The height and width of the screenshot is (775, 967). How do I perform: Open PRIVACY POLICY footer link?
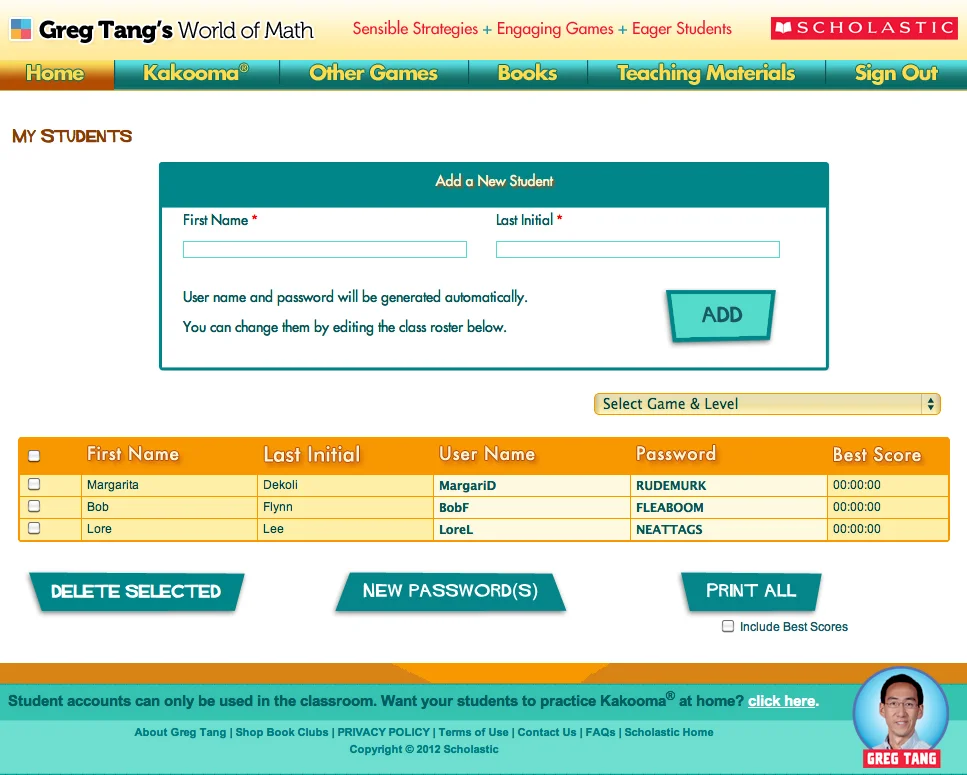(384, 732)
